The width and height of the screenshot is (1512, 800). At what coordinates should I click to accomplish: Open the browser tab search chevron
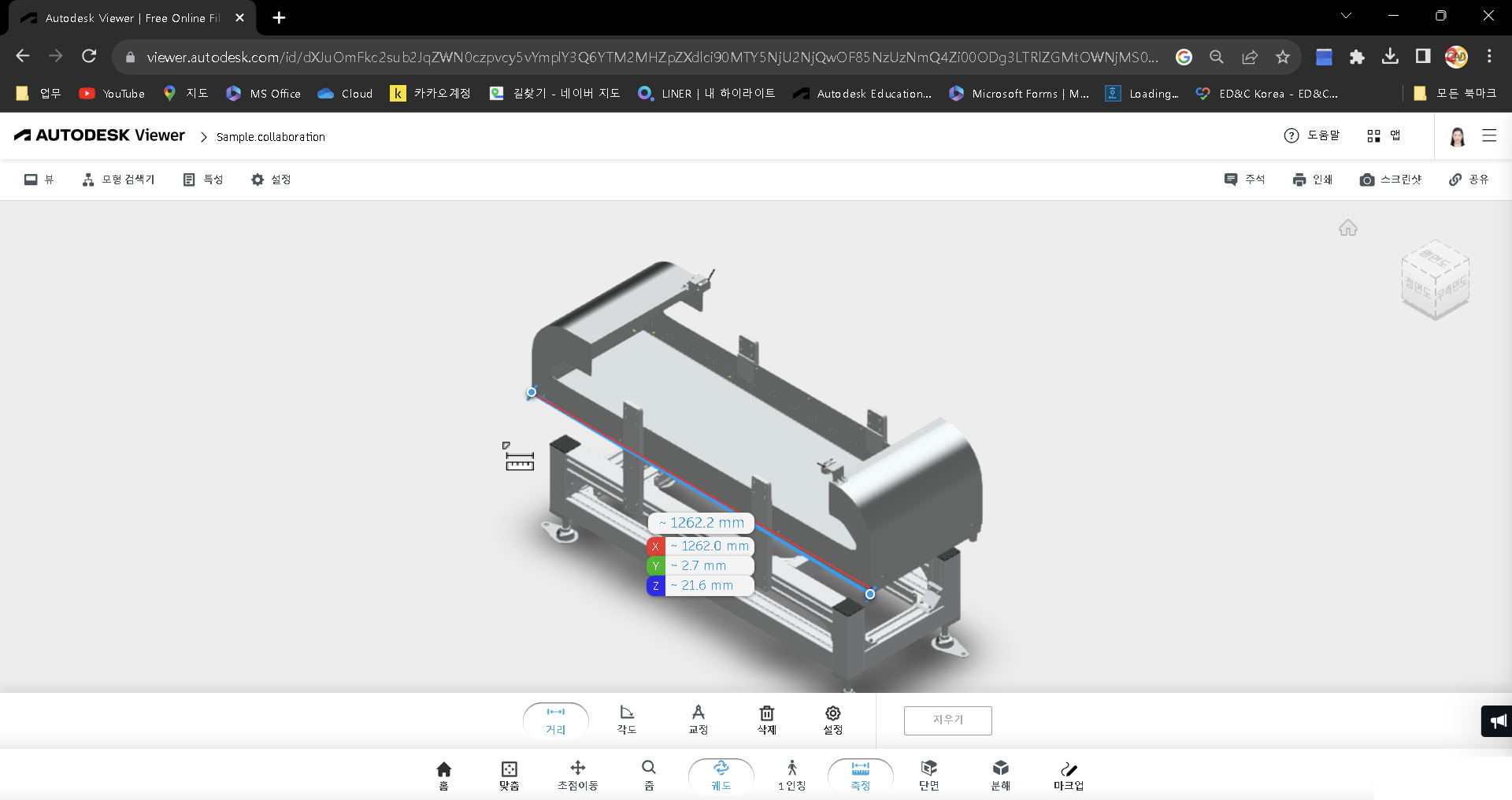[x=1346, y=15]
